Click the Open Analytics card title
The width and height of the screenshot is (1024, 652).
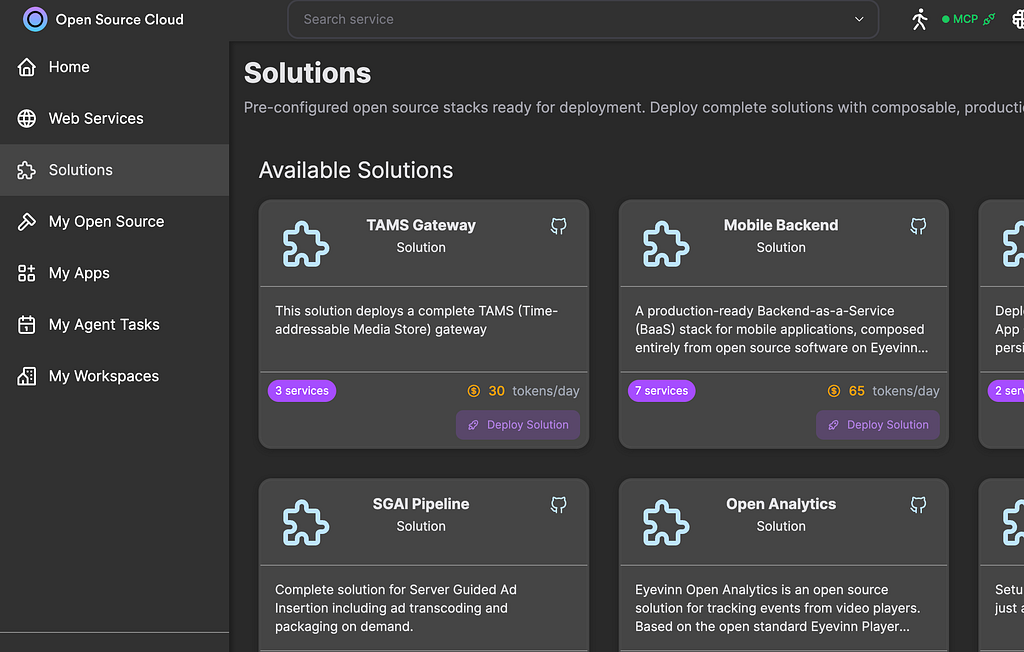coord(781,504)
